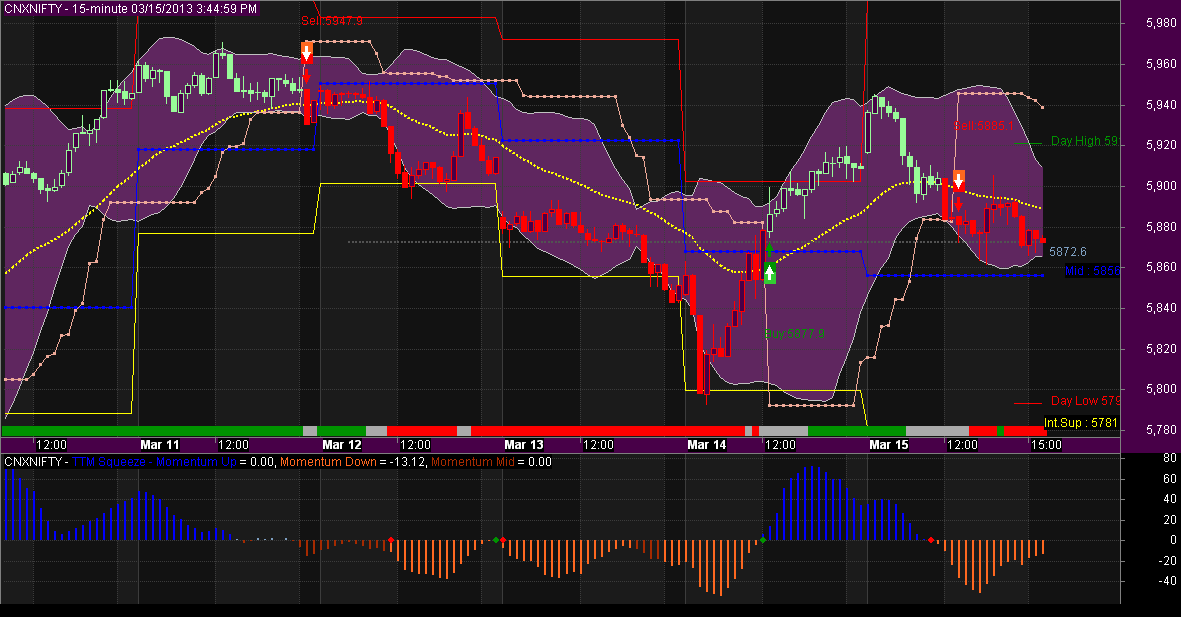The image size is (1181, 617).
Task: Click the 5,960 price axis value
Action: pos(1161,64)
